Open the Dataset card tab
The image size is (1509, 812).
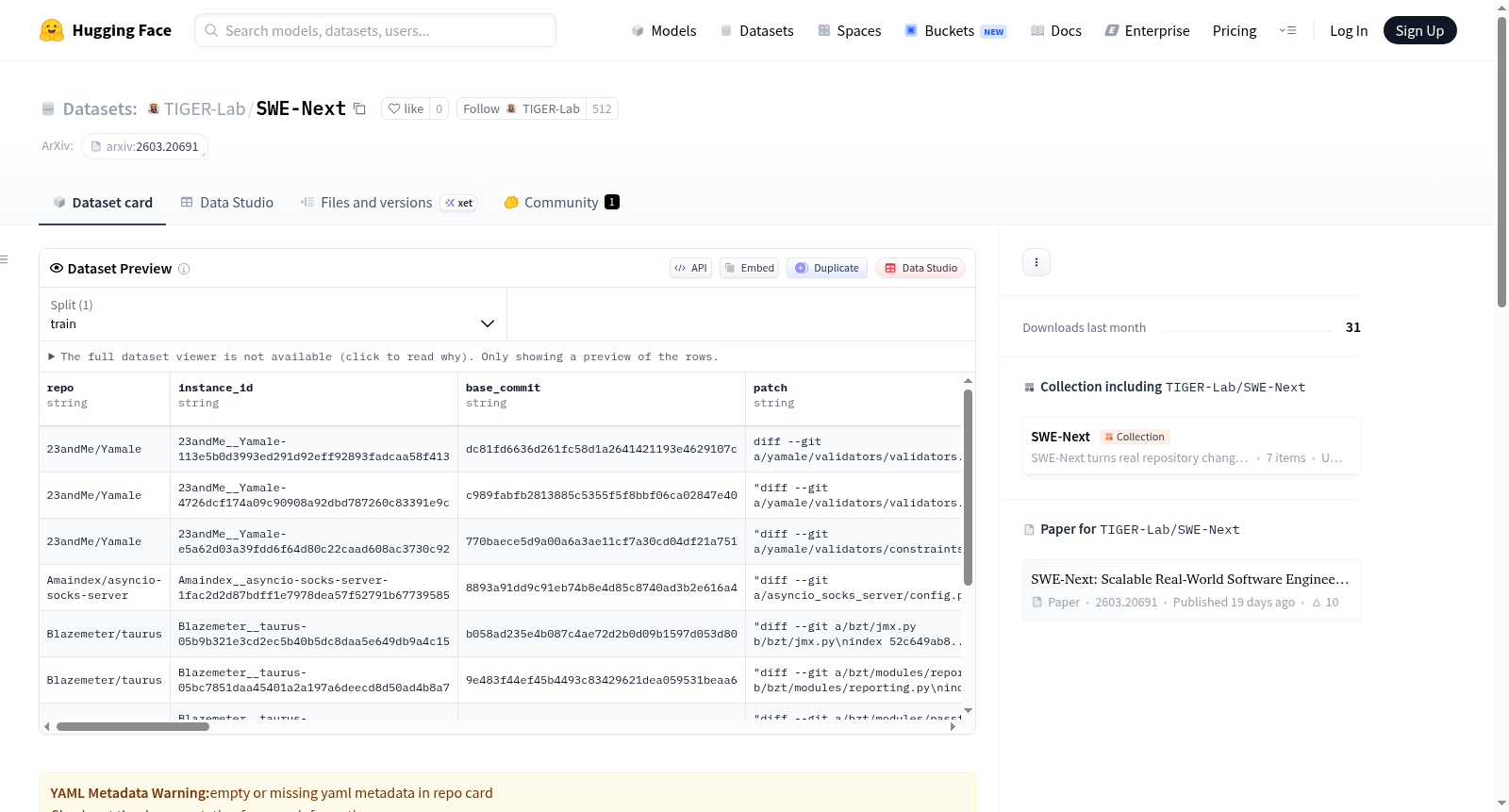(102, 203)
